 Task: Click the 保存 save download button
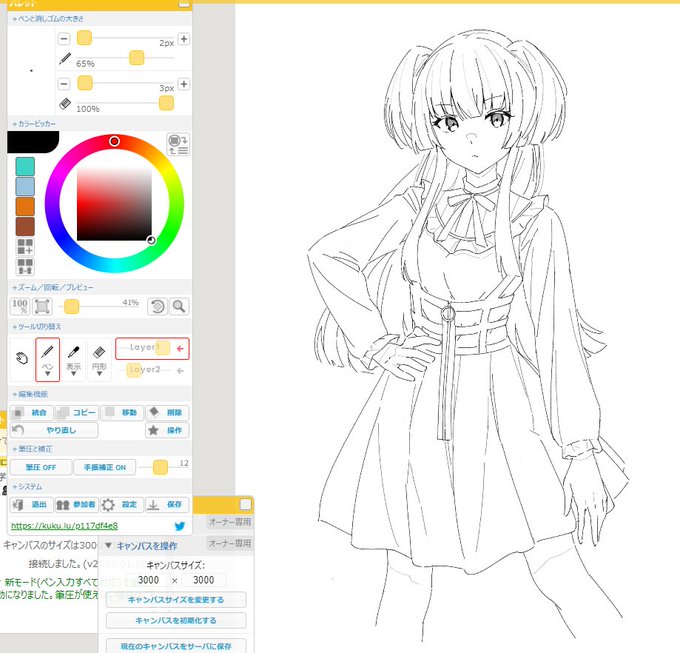point(167,505)
